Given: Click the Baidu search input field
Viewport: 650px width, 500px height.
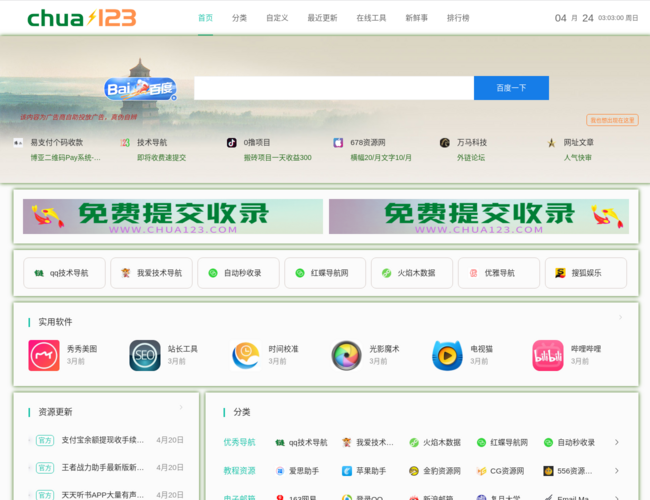Looking at the screenshot, I should pyautogui.click(x=334, y=88).
